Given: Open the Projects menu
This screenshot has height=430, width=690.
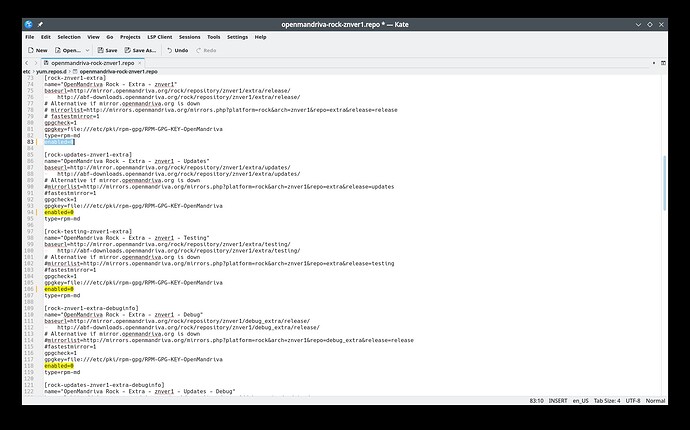Looking at the screenshot, I should tap(130, 37).
